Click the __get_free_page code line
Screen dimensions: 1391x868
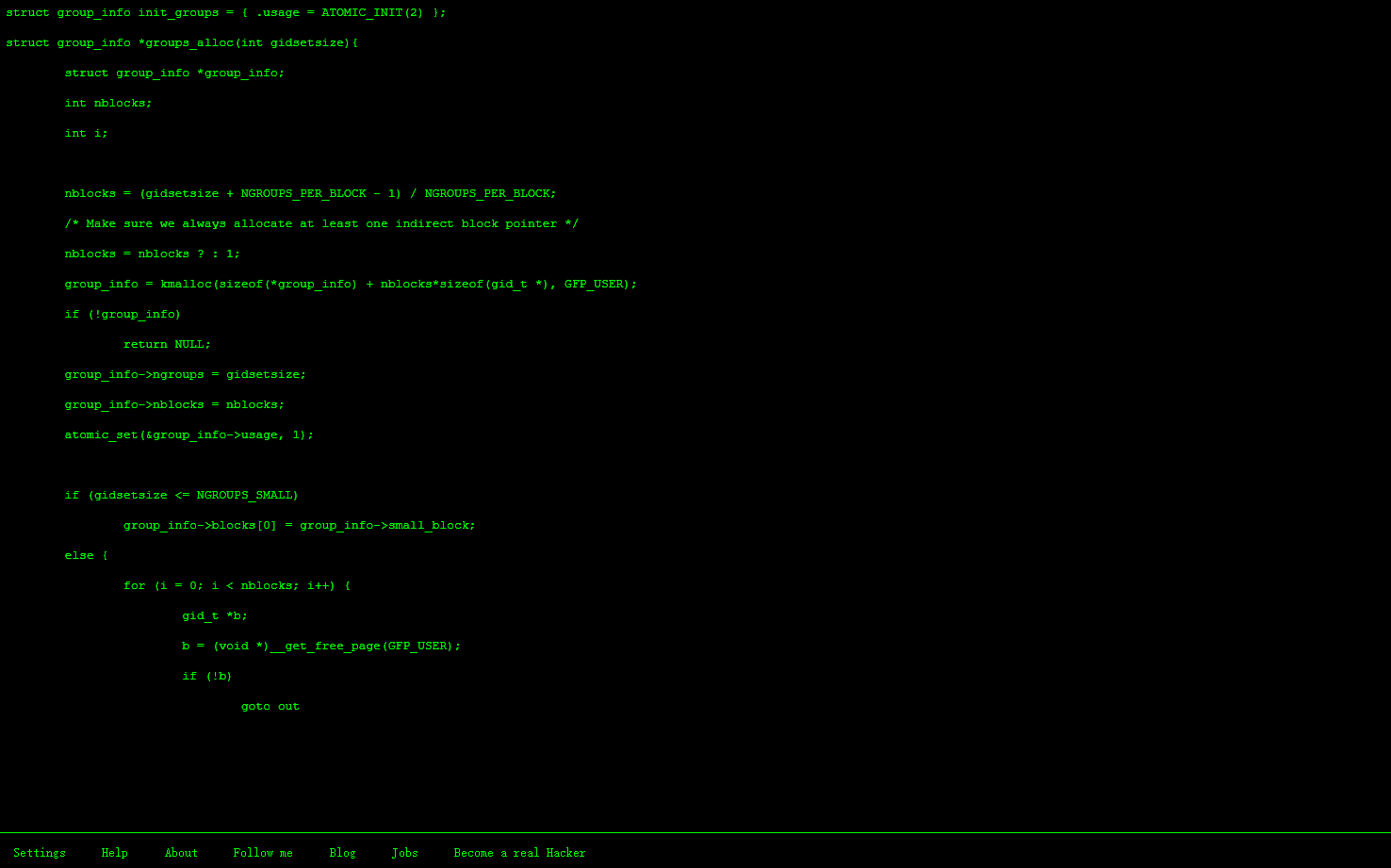tap(321, 647)
